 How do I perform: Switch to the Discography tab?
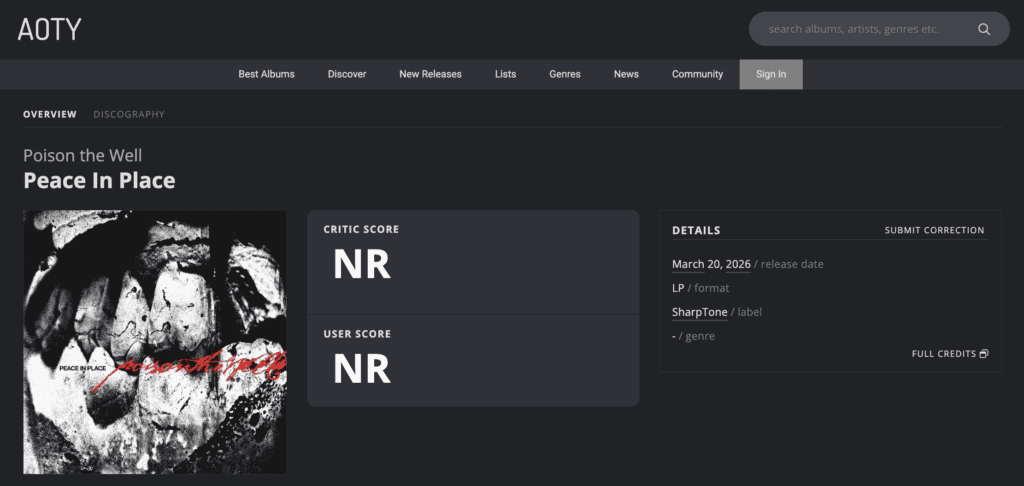(129, 114)
